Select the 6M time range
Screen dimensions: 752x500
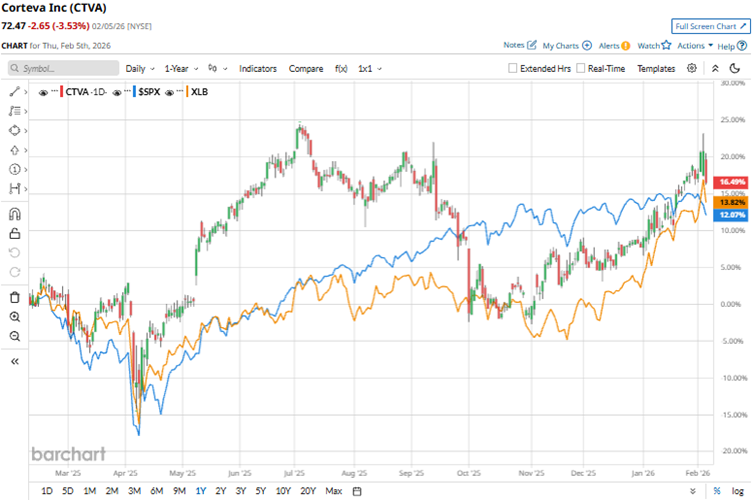(x=156, y=491)
